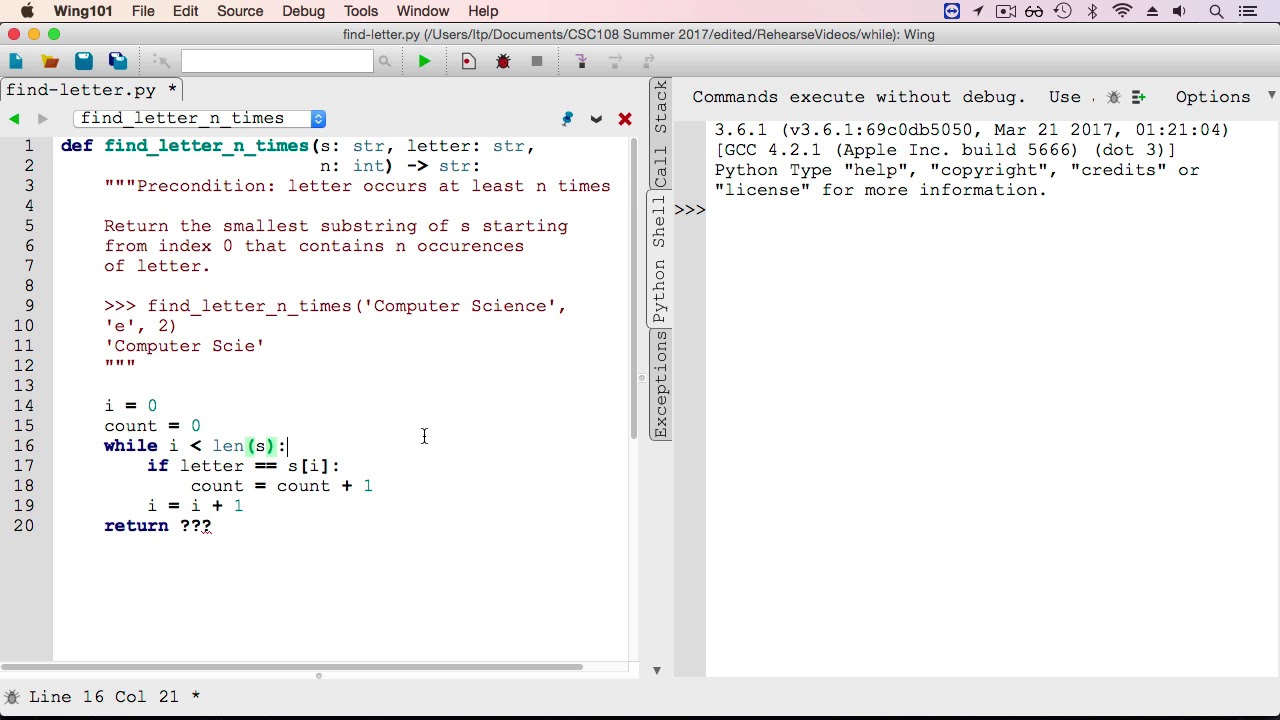Click the Python Shell prompt input area

(990, 210)
